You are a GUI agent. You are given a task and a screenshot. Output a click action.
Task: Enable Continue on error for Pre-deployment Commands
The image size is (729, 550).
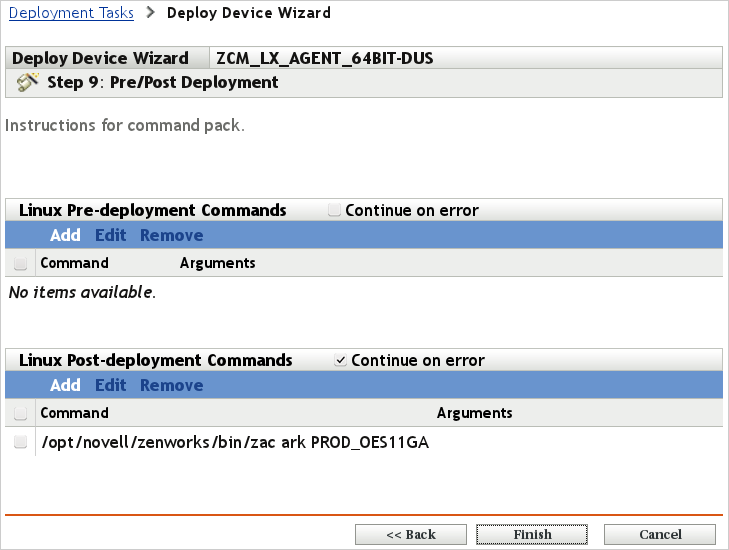click(337, 211)
